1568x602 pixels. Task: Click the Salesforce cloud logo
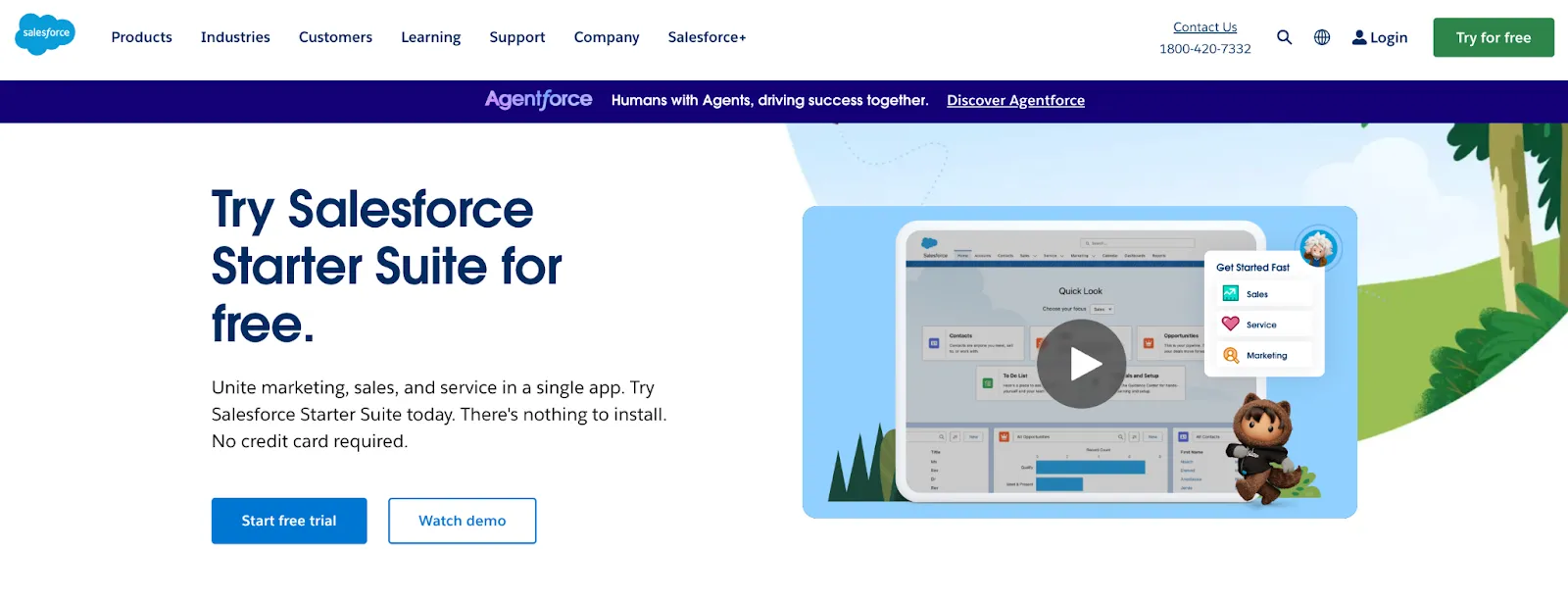[x=45, y=34]
